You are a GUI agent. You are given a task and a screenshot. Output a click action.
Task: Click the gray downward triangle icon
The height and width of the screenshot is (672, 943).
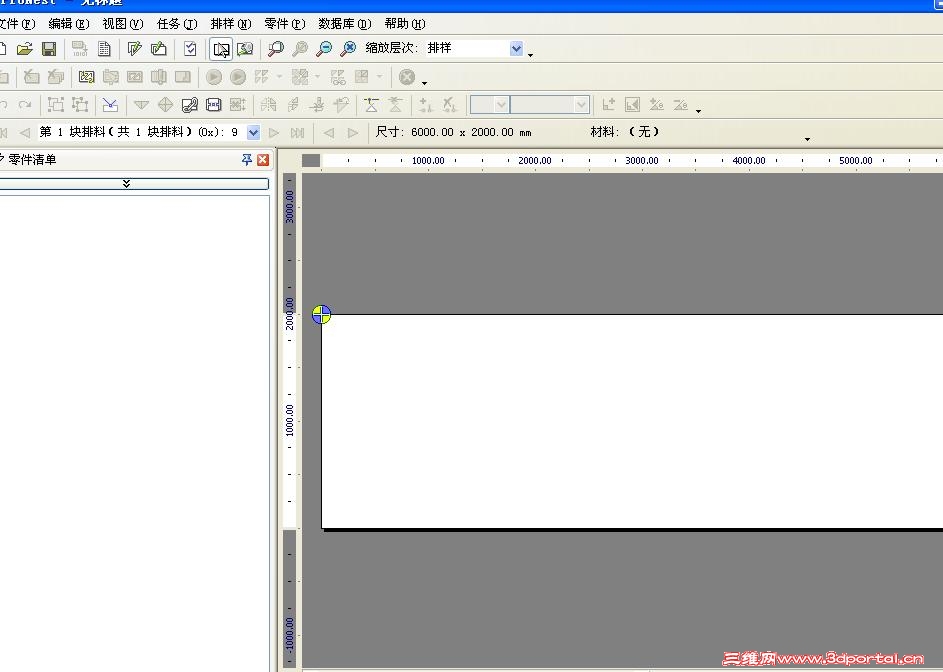tap(141, 105)
